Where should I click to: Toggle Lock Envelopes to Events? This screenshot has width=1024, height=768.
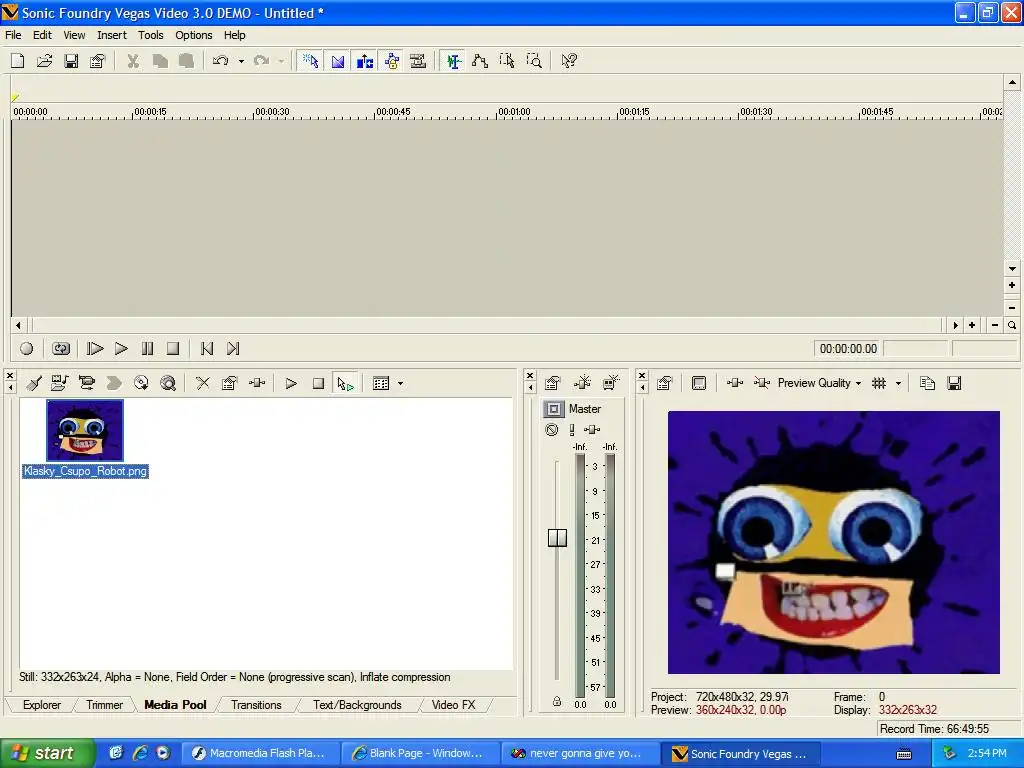[392, 61]
